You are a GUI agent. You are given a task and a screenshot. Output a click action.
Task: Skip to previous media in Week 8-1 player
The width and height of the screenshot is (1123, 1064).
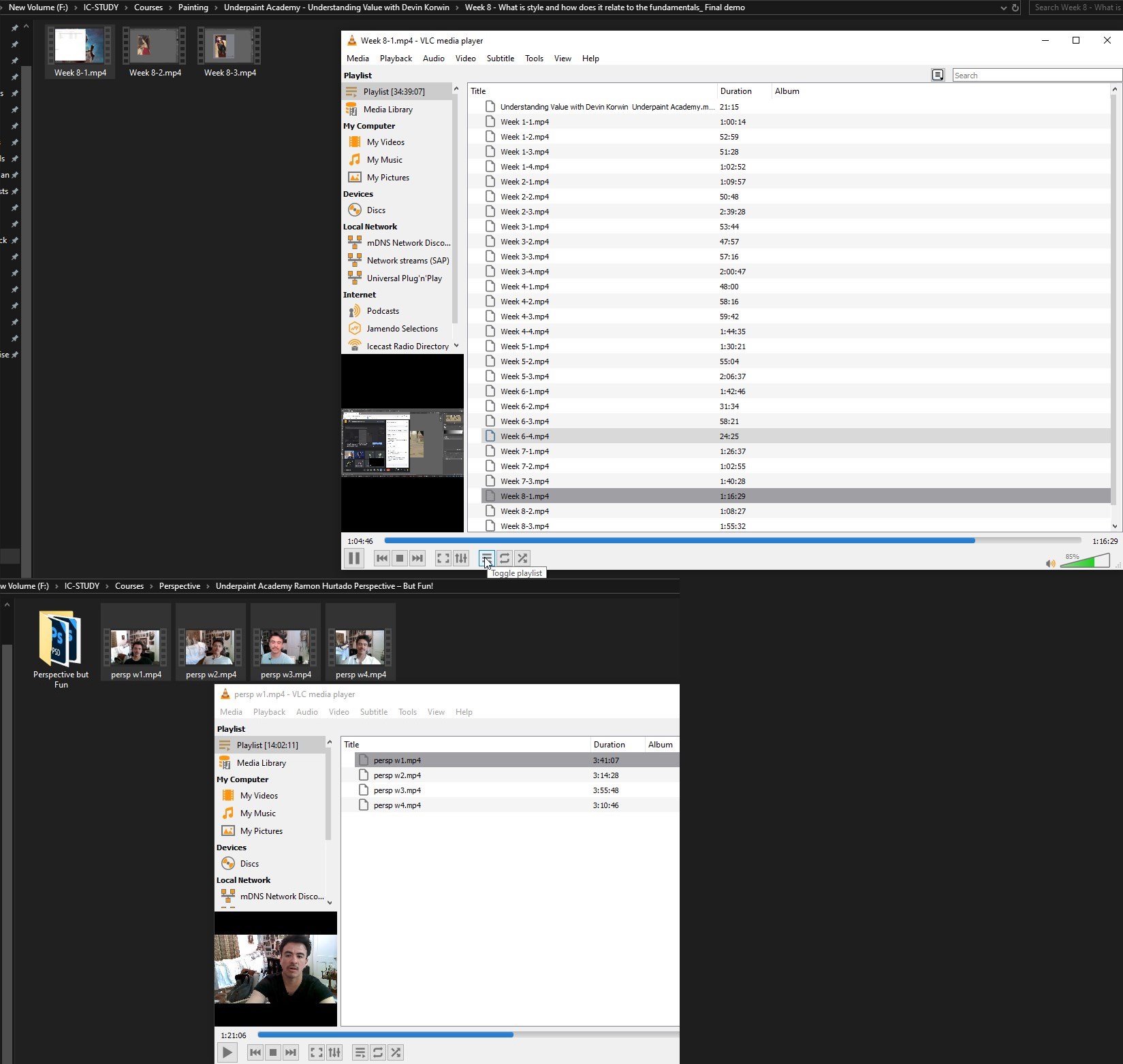(x=382, y=558)
